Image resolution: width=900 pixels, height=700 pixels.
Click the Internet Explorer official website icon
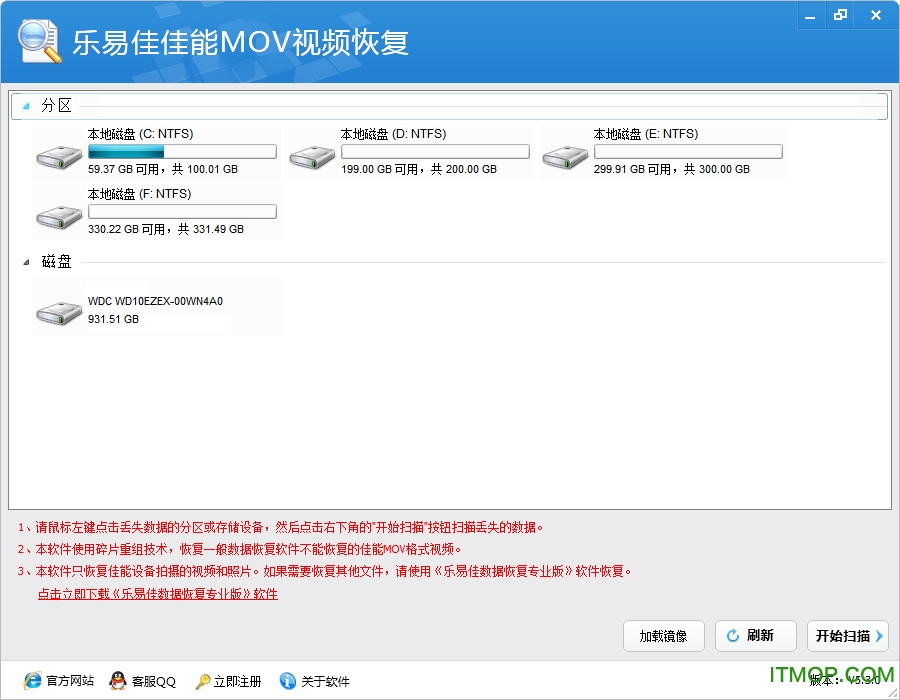33,680
